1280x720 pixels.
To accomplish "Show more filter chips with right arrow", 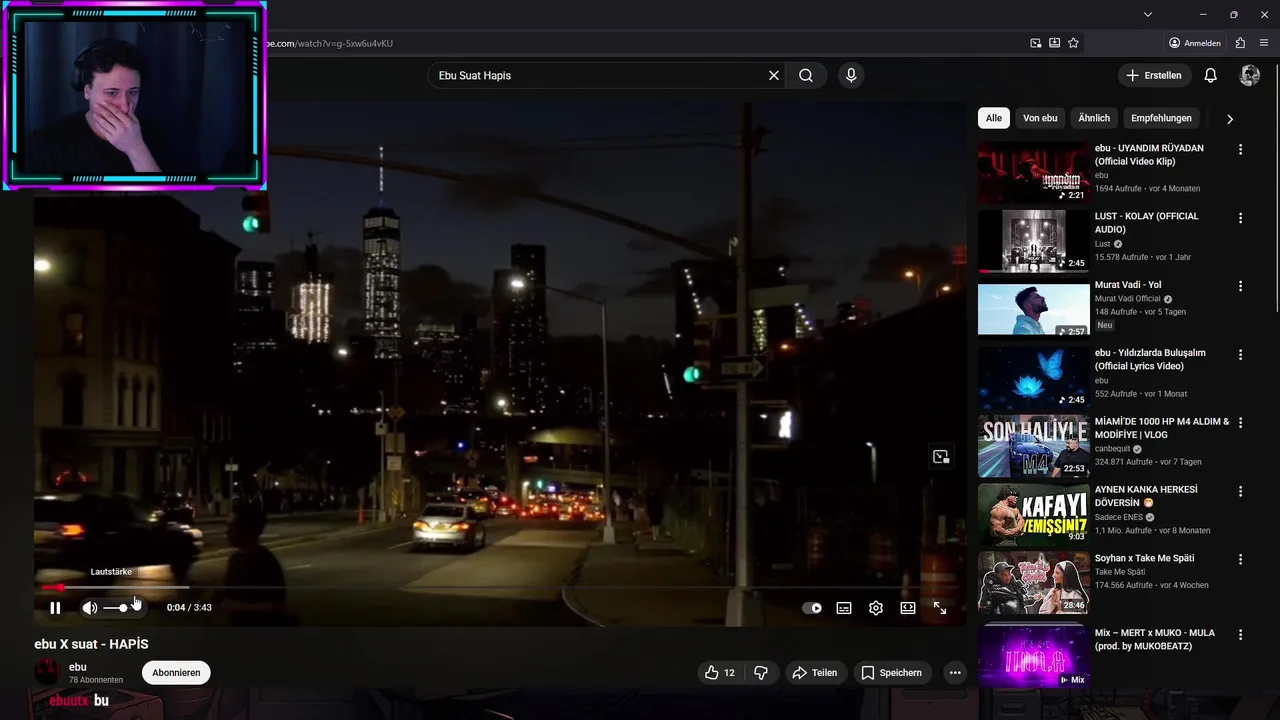I will point(1230,118).
